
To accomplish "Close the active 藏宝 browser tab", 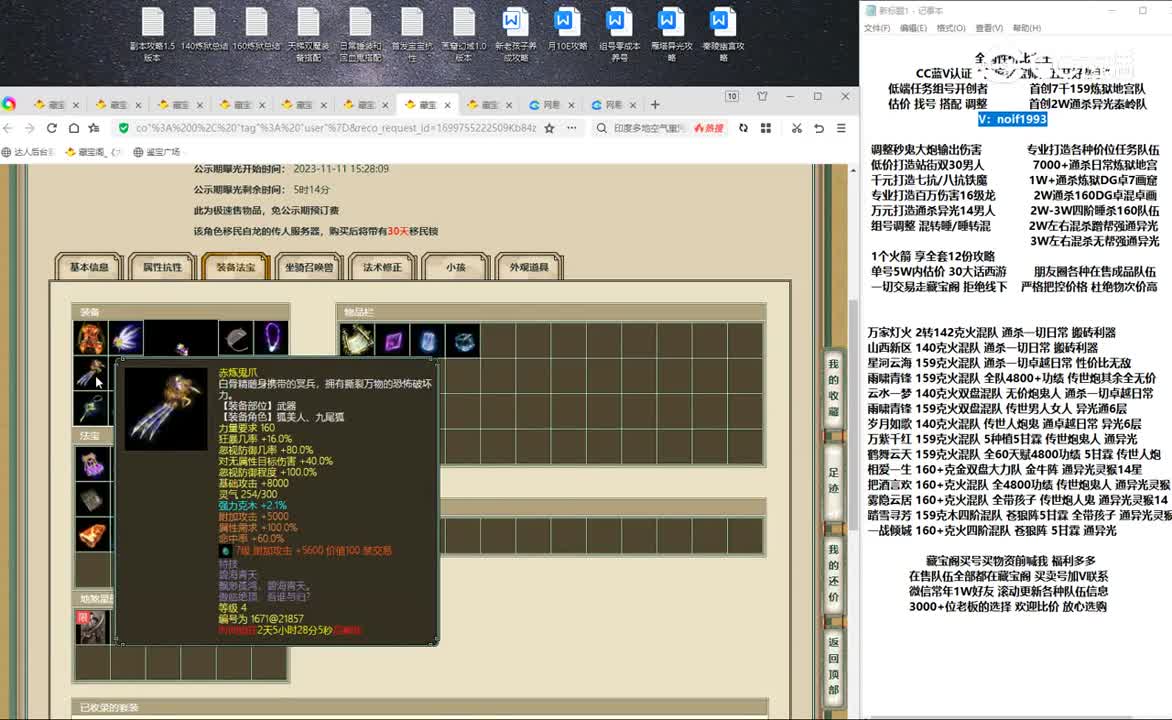I will tap(448, 105).
